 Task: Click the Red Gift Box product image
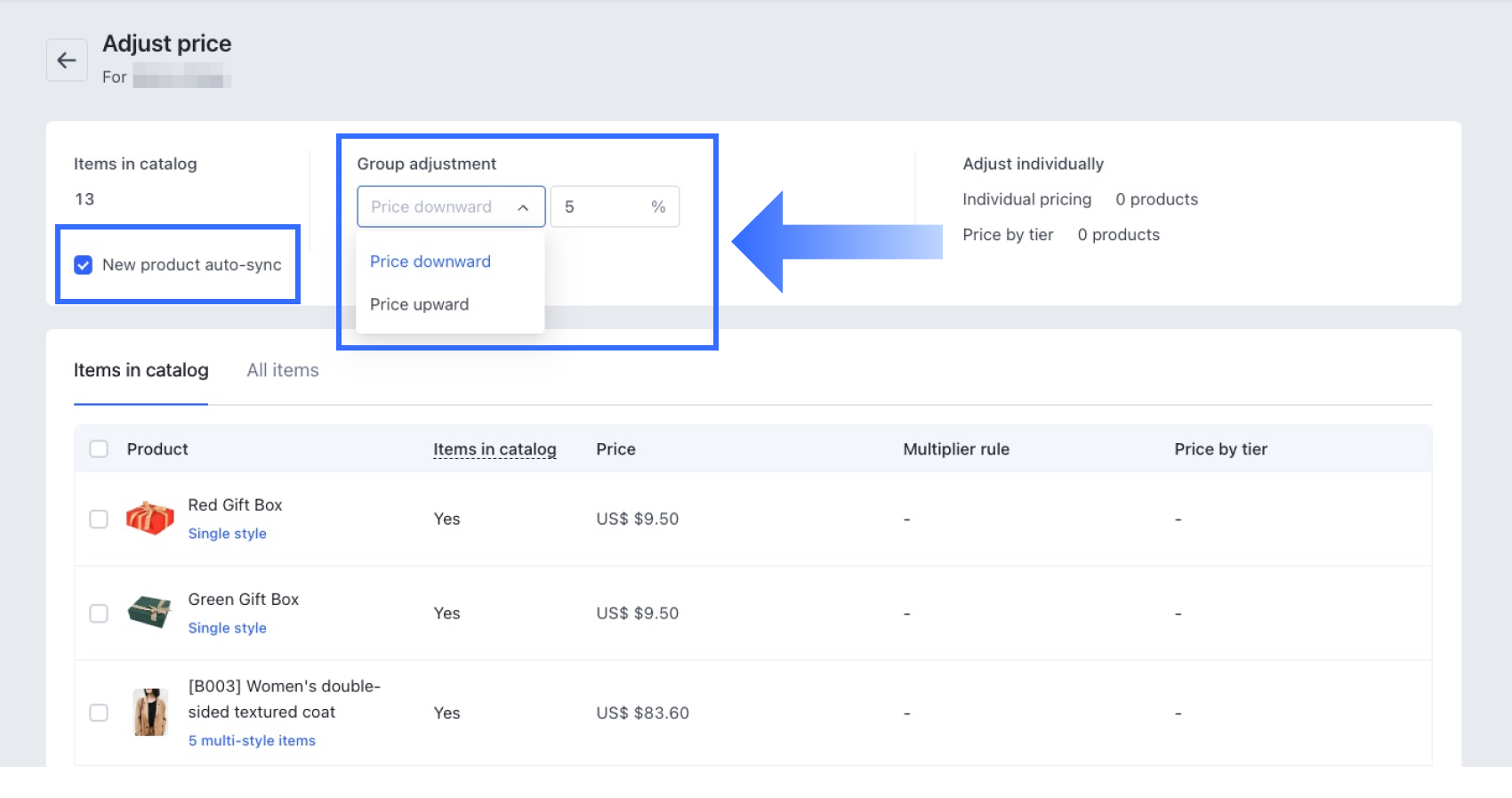click(149, 519)
